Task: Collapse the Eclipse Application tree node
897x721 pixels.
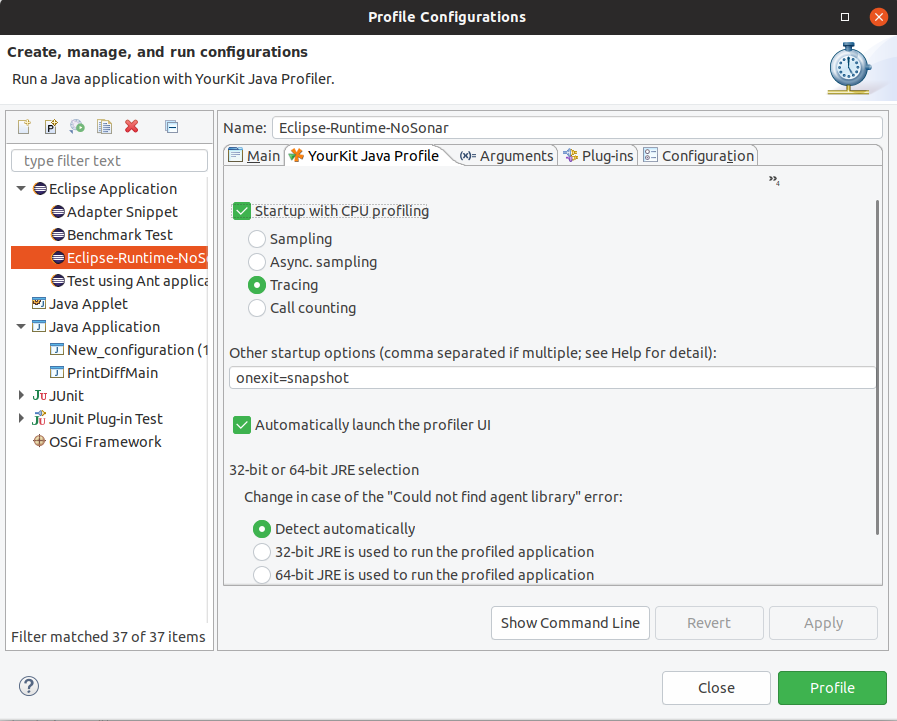Action: pos(21,188)
